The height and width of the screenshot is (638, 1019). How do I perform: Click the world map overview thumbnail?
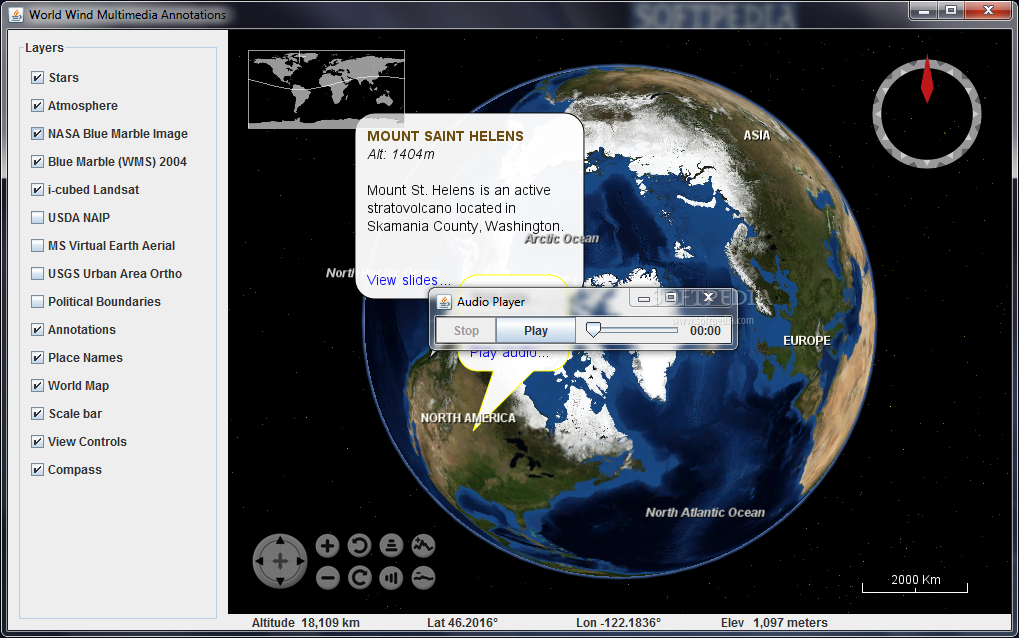[x=326, y=89]
